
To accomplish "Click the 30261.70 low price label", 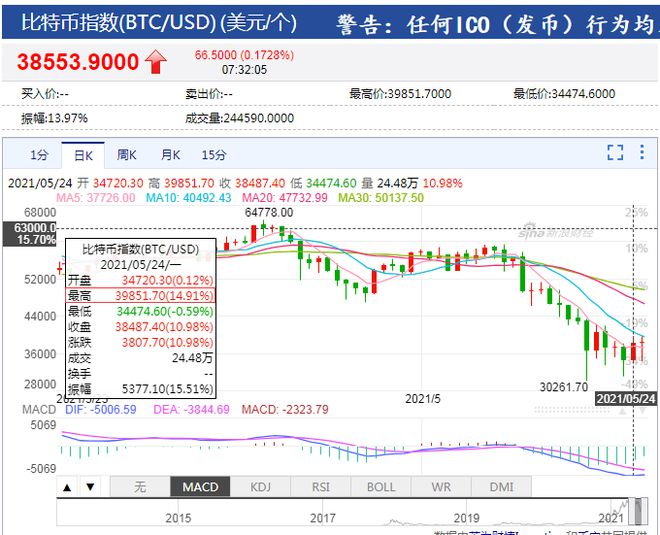I will (564, 387).
